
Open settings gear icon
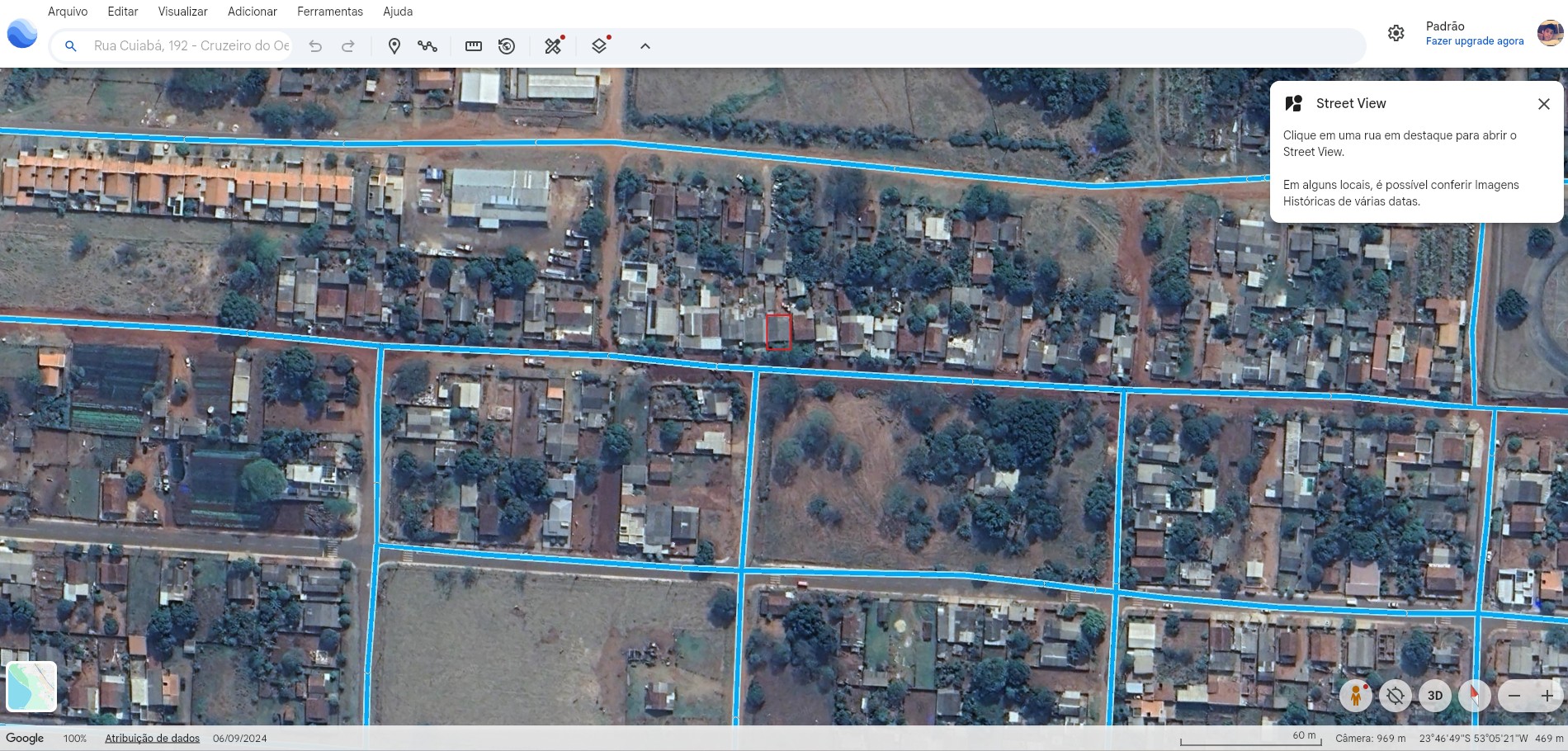coord(1396,33)
